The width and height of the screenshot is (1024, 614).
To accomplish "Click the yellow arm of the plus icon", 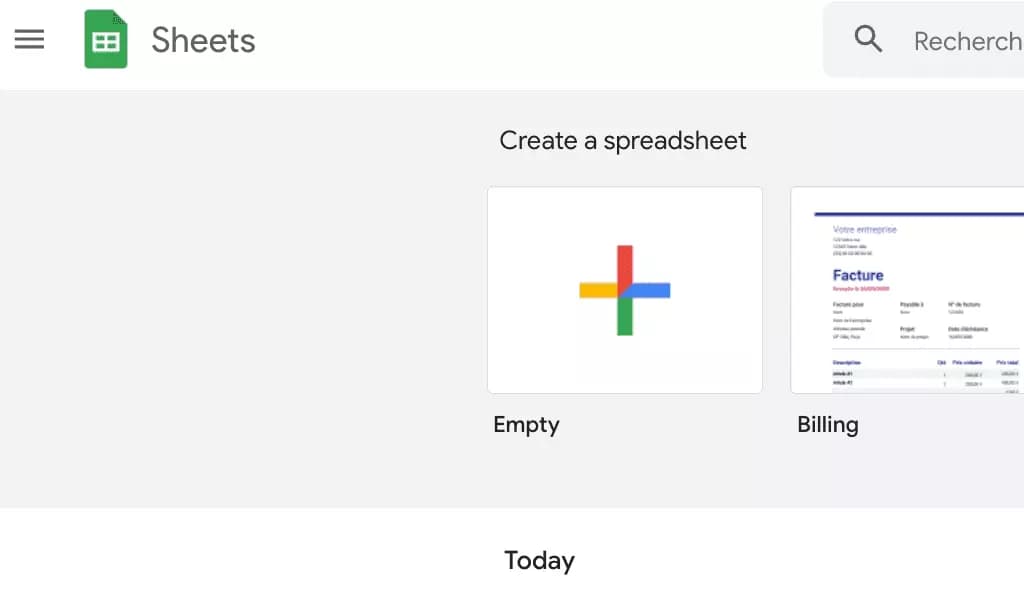I will (598, 291).
